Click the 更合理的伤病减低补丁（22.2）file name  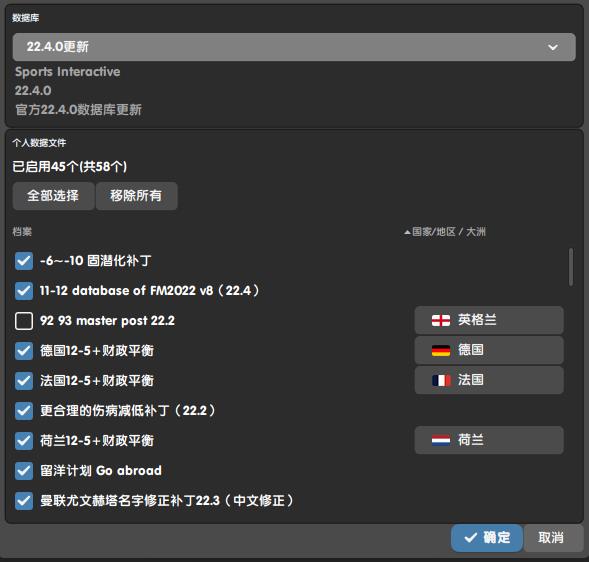click(x=128, y=411)
